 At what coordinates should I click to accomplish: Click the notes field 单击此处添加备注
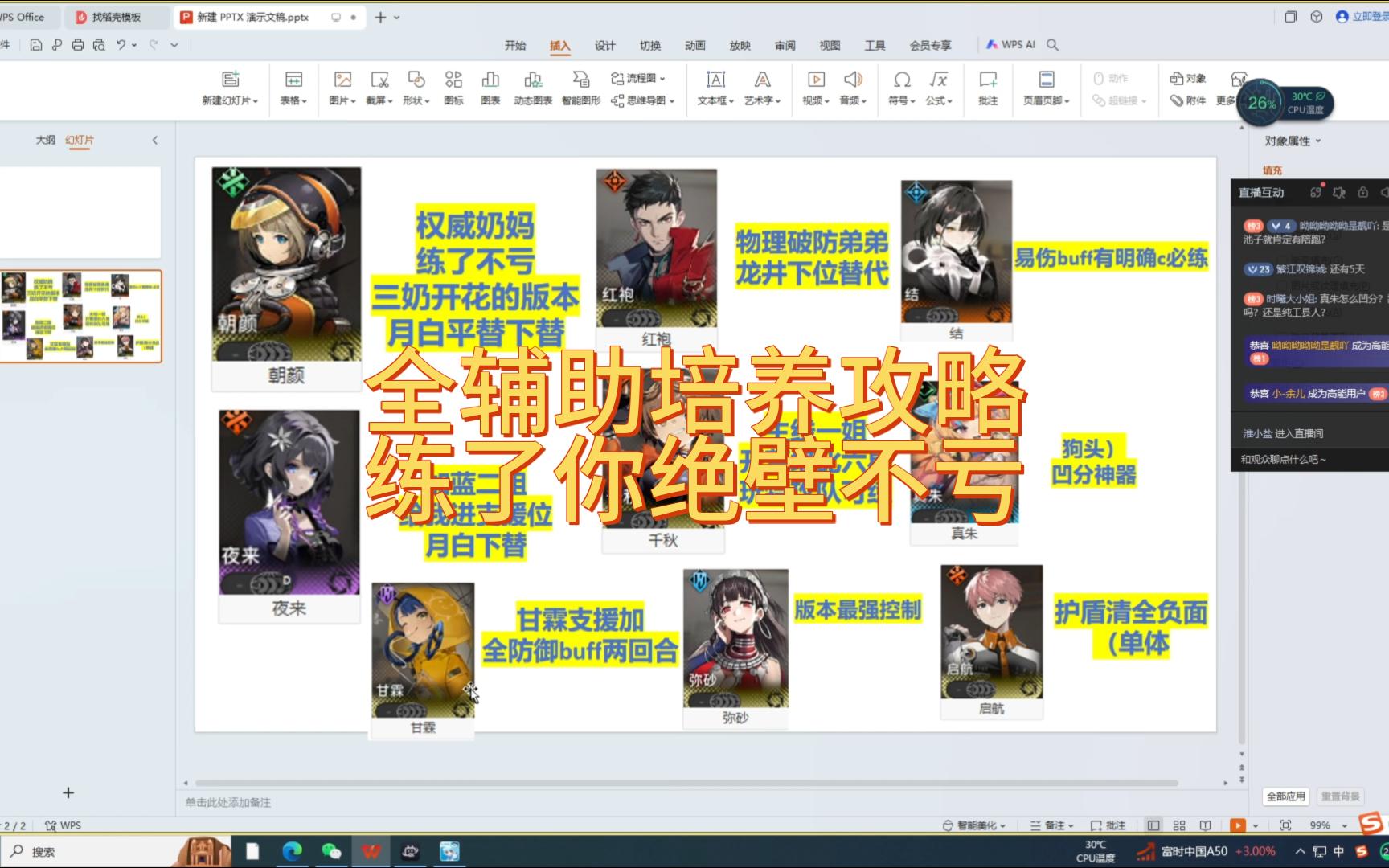pos(228,802)
